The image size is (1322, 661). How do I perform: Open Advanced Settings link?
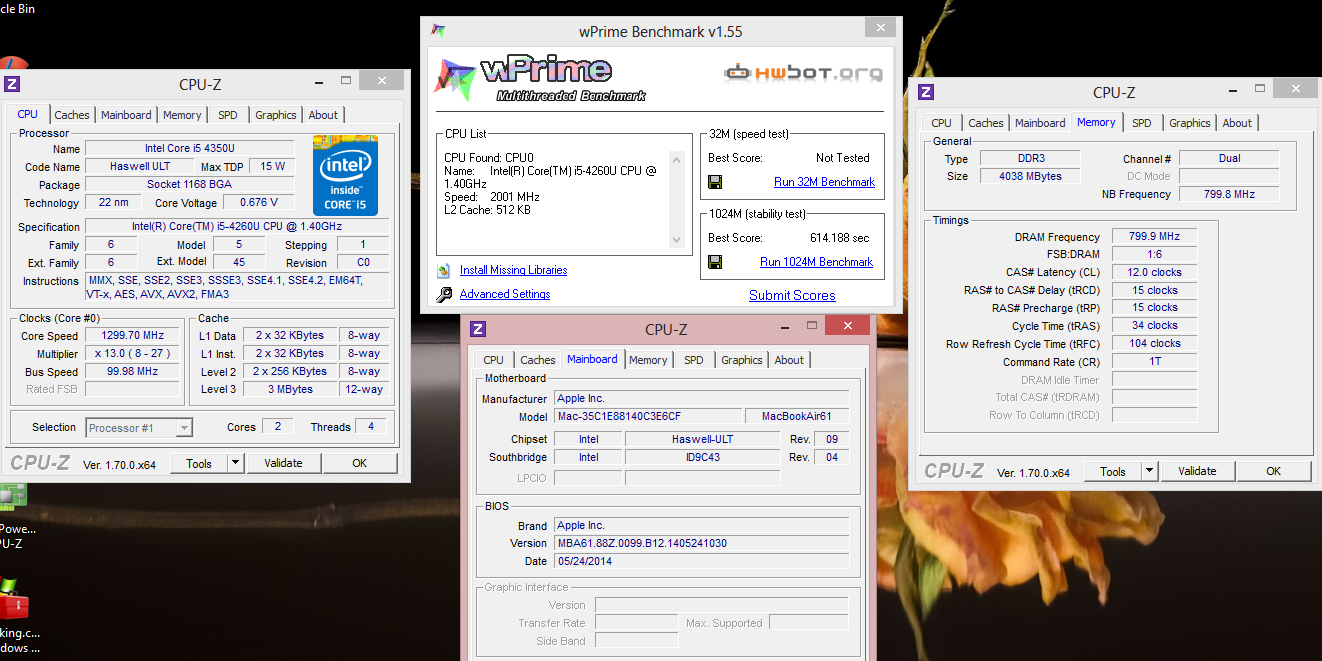(505, 294)
